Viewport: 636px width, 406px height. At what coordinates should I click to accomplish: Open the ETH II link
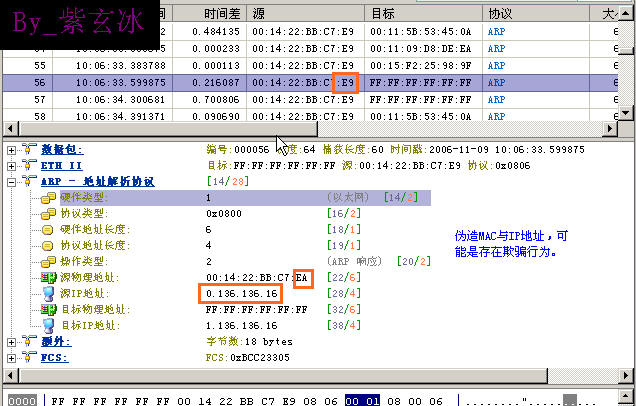61,166
